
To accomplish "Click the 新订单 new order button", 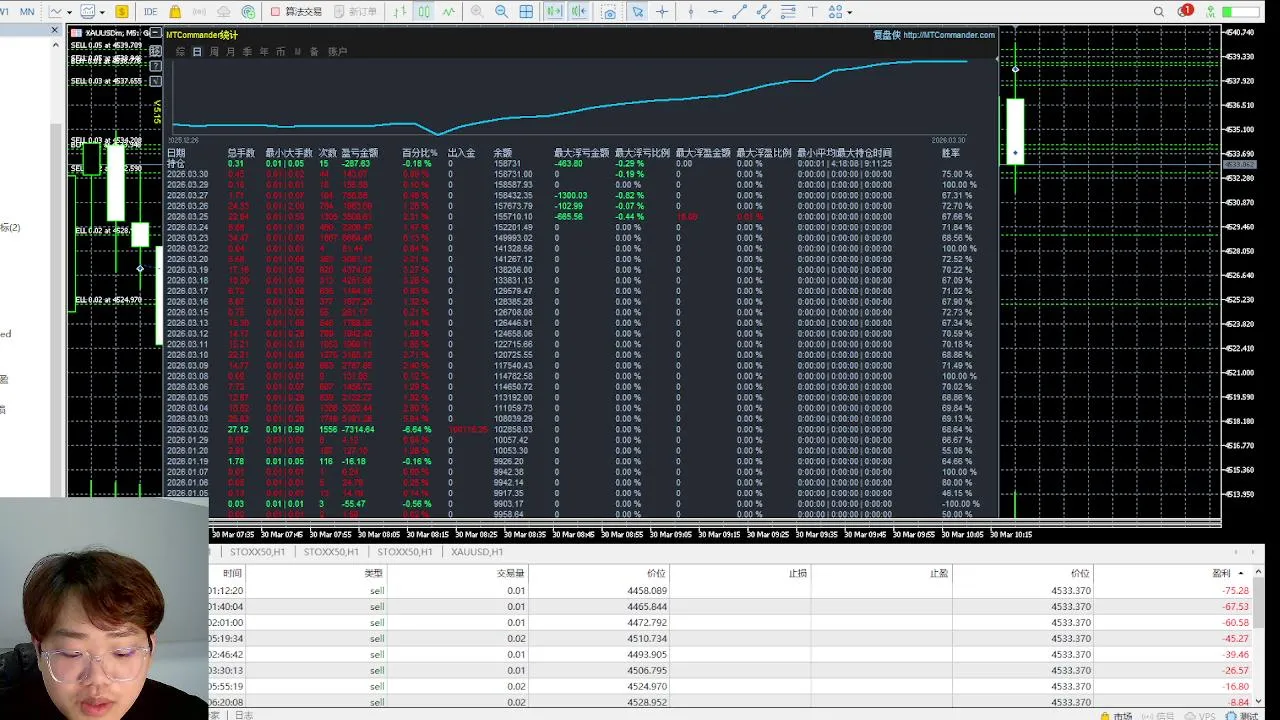I will click(355, 12).
